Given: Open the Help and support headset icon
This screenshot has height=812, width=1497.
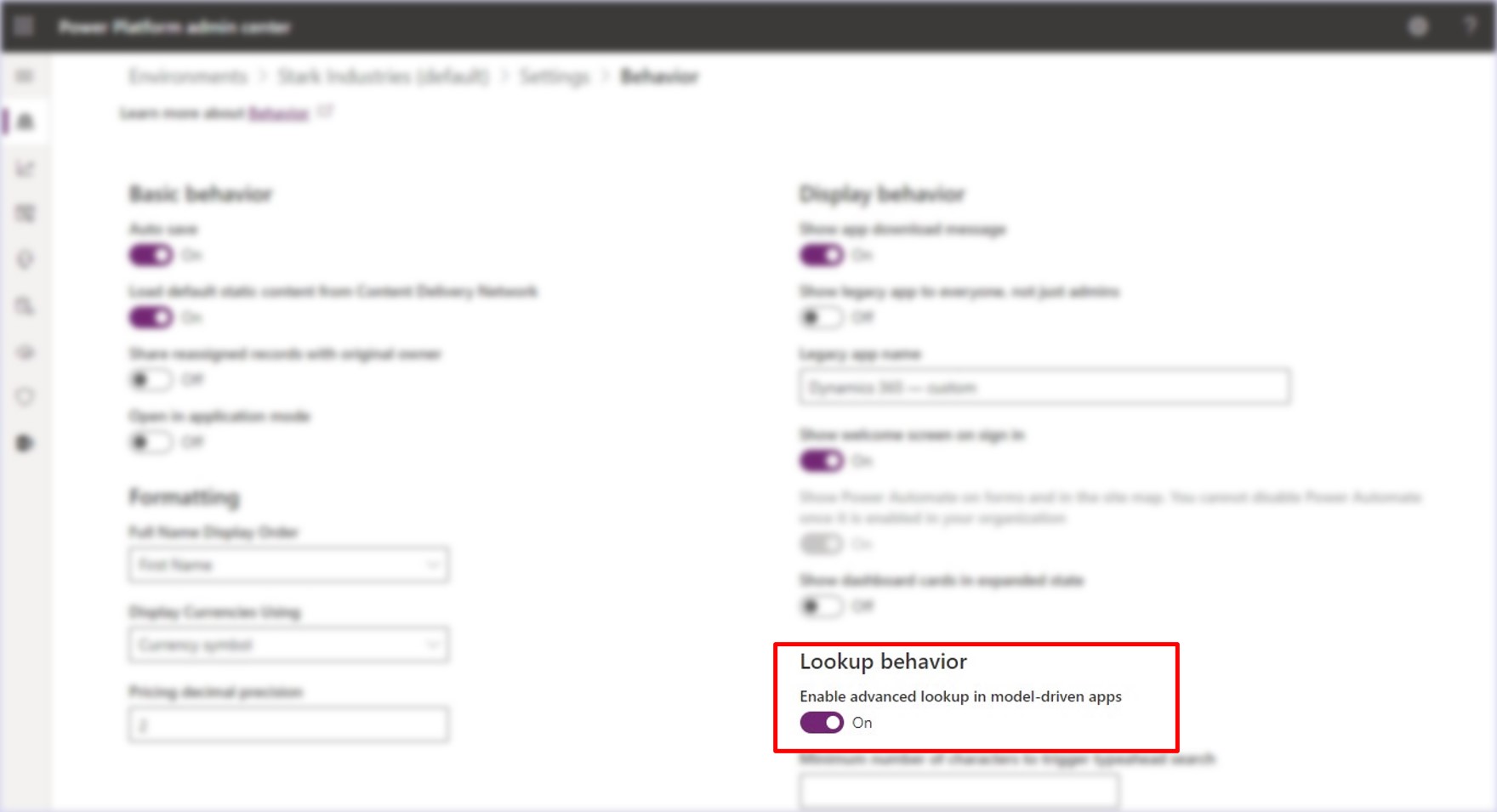Looking at the screenshot, I should point(25,259).
